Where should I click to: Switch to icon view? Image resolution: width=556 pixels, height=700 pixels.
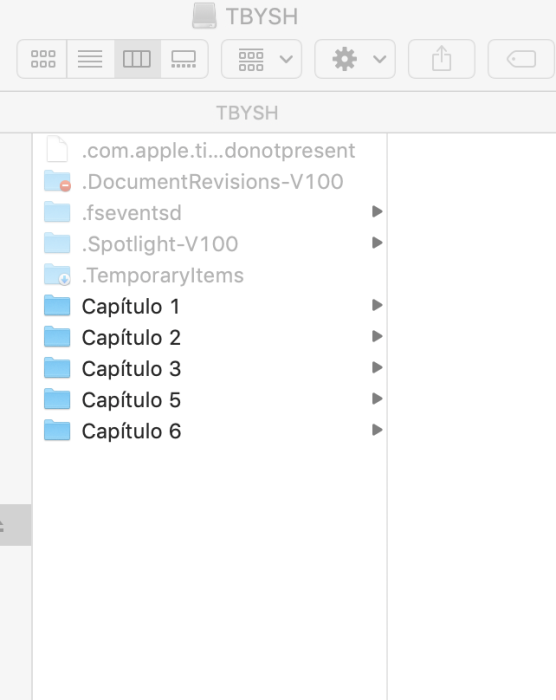tap(42, 59)
